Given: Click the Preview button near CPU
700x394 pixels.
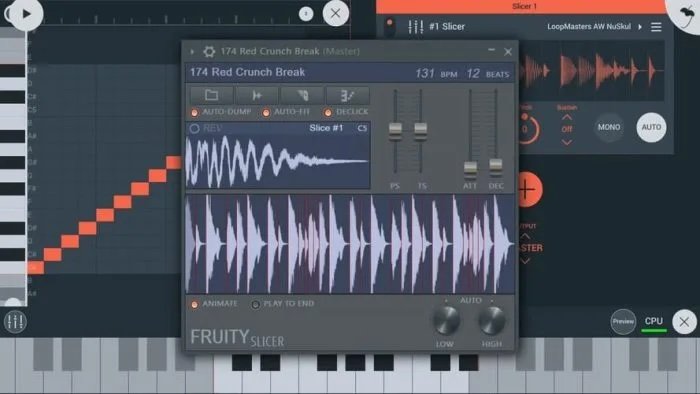Looking at the screenshot, I should [623, 321].
